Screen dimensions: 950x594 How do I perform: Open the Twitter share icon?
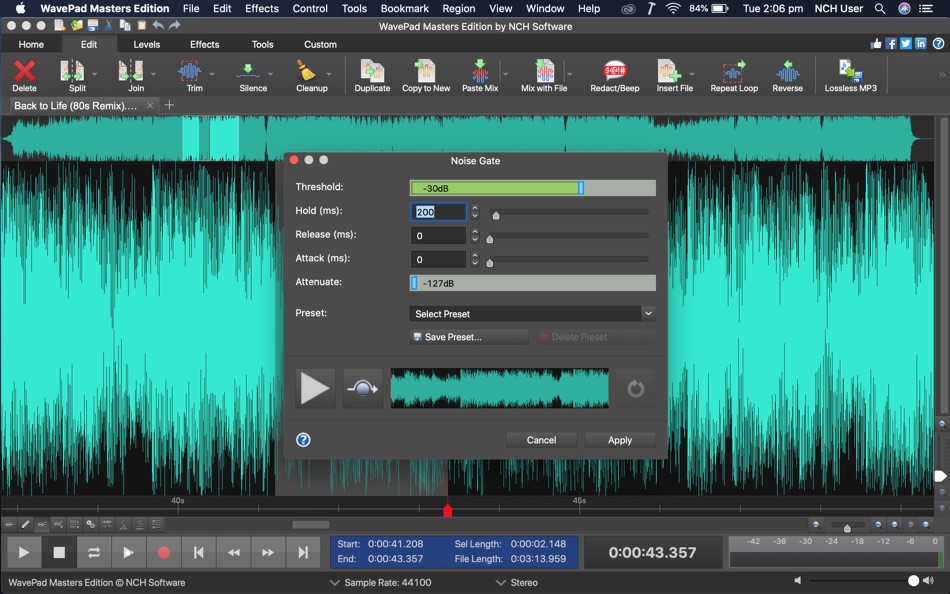tap(906, 44)
